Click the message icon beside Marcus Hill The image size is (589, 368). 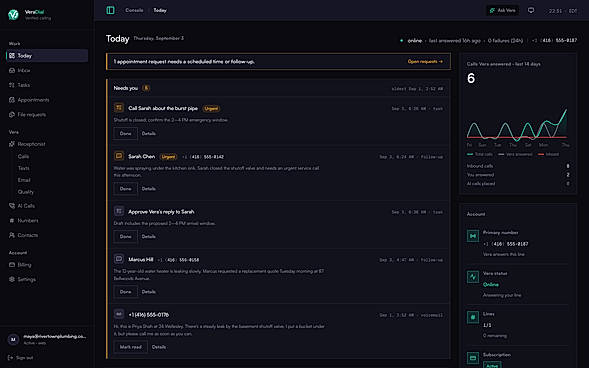click(119, 259)
